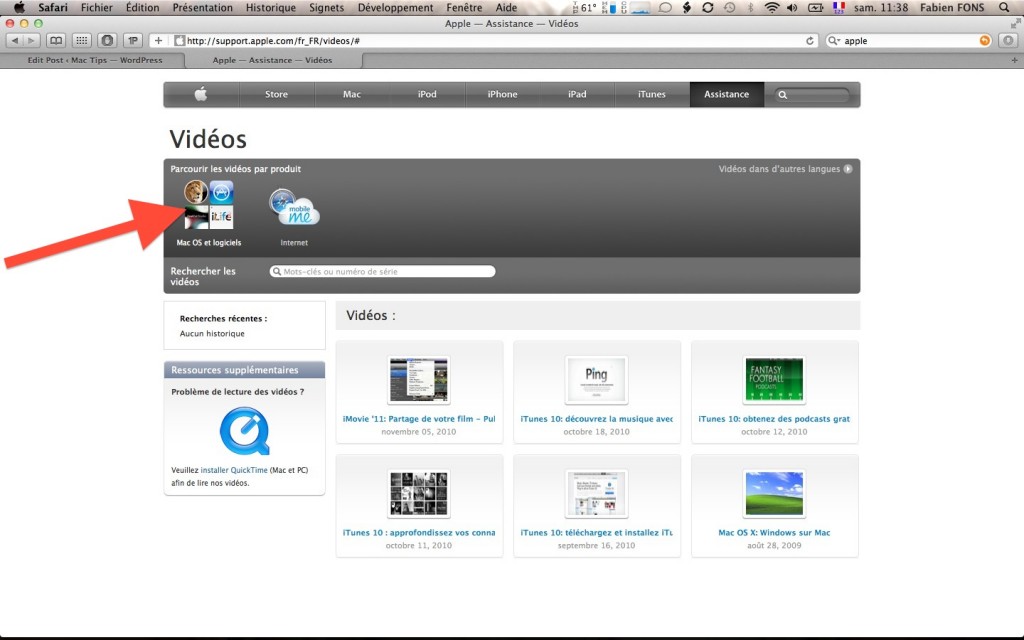This screenshot has width=1024, height=640.
Task: Open iTunes 10 : approfondissez vos conna link
Action: coord(419,533)
